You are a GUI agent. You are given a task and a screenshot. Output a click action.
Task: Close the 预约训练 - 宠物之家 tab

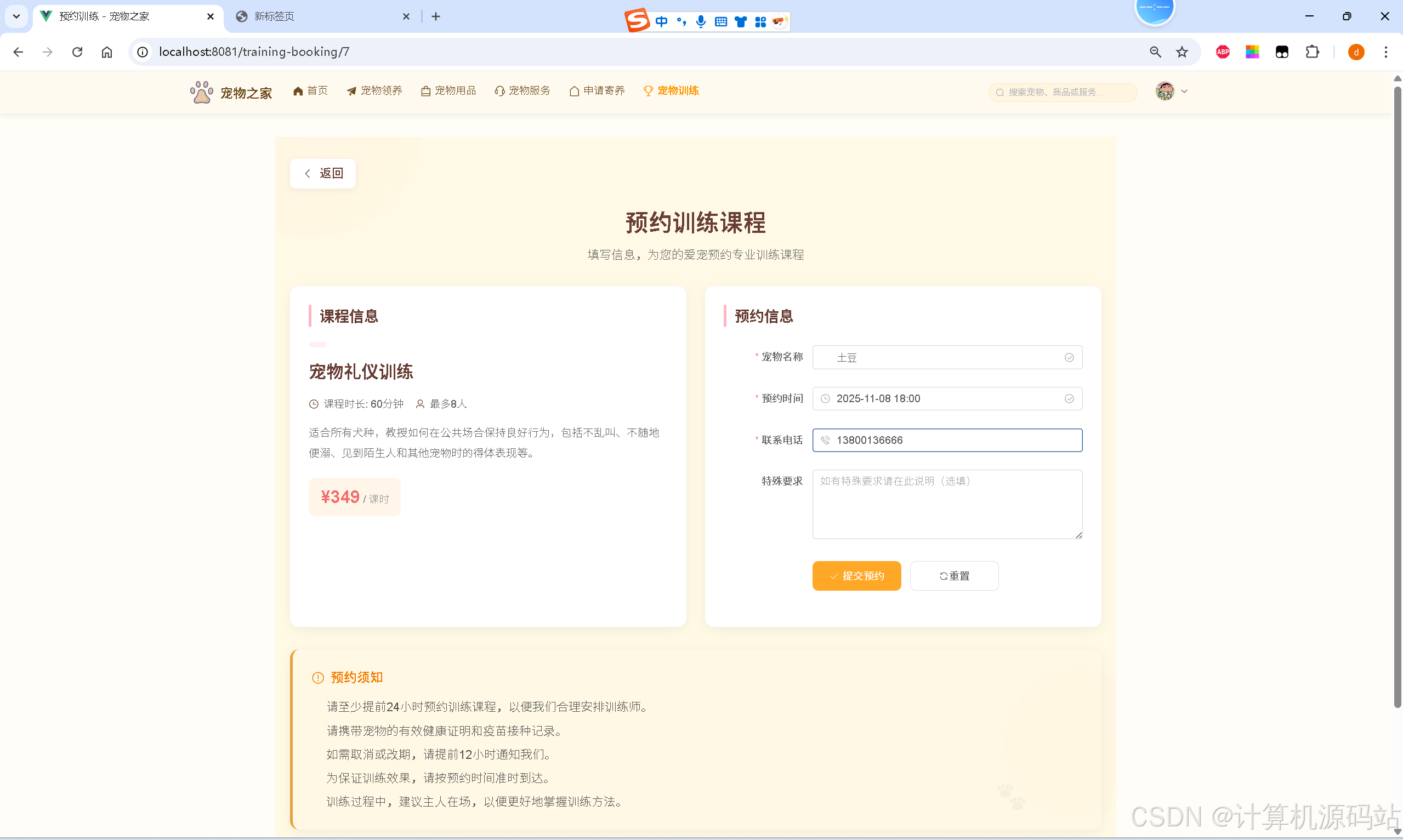click(x=211, y=16)
